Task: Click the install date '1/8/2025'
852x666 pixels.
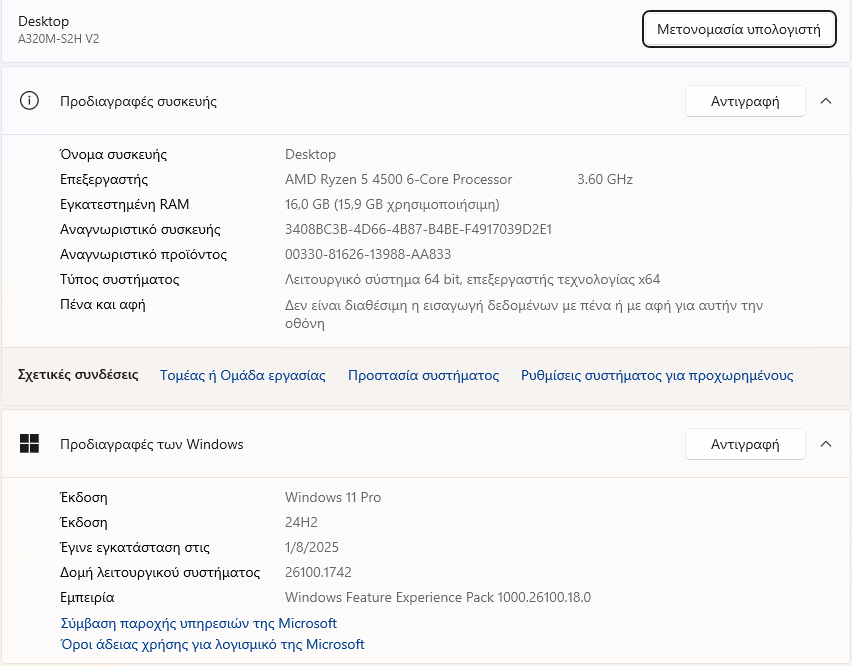Action: tap(312, 547)
